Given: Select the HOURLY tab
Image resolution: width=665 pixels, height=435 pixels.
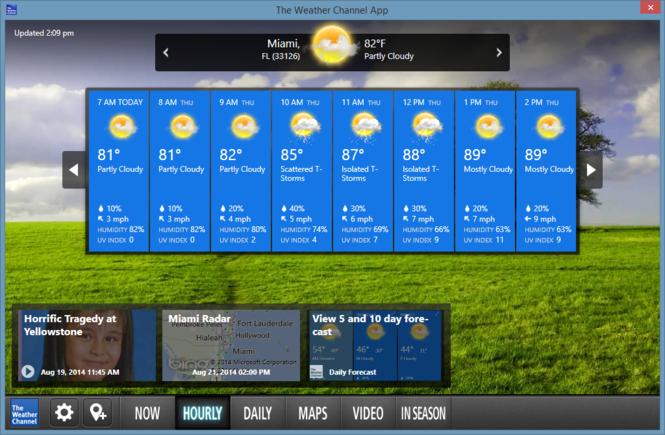Looking at the screenshot, I should pyautogui.click(x=202, y=413).
